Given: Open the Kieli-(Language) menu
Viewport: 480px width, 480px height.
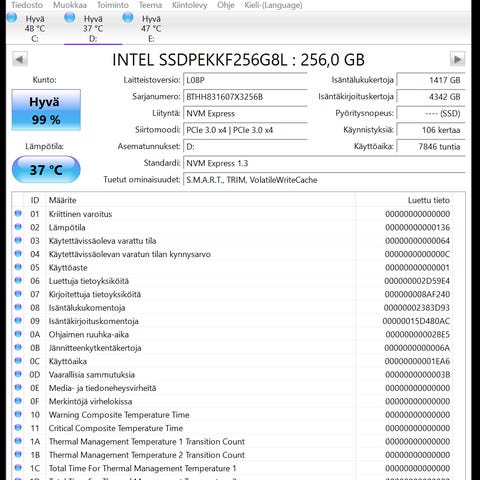Looking at the screenshot, I should [x=274, y=5].
